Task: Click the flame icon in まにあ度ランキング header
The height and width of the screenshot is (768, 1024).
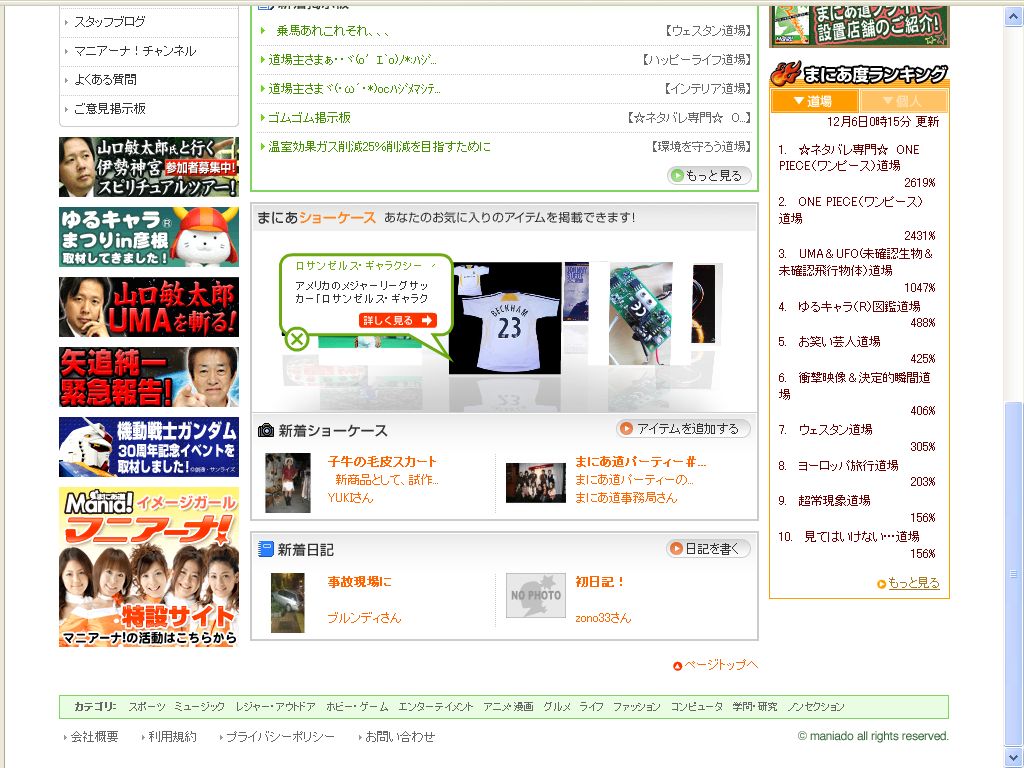Action: 787,72
